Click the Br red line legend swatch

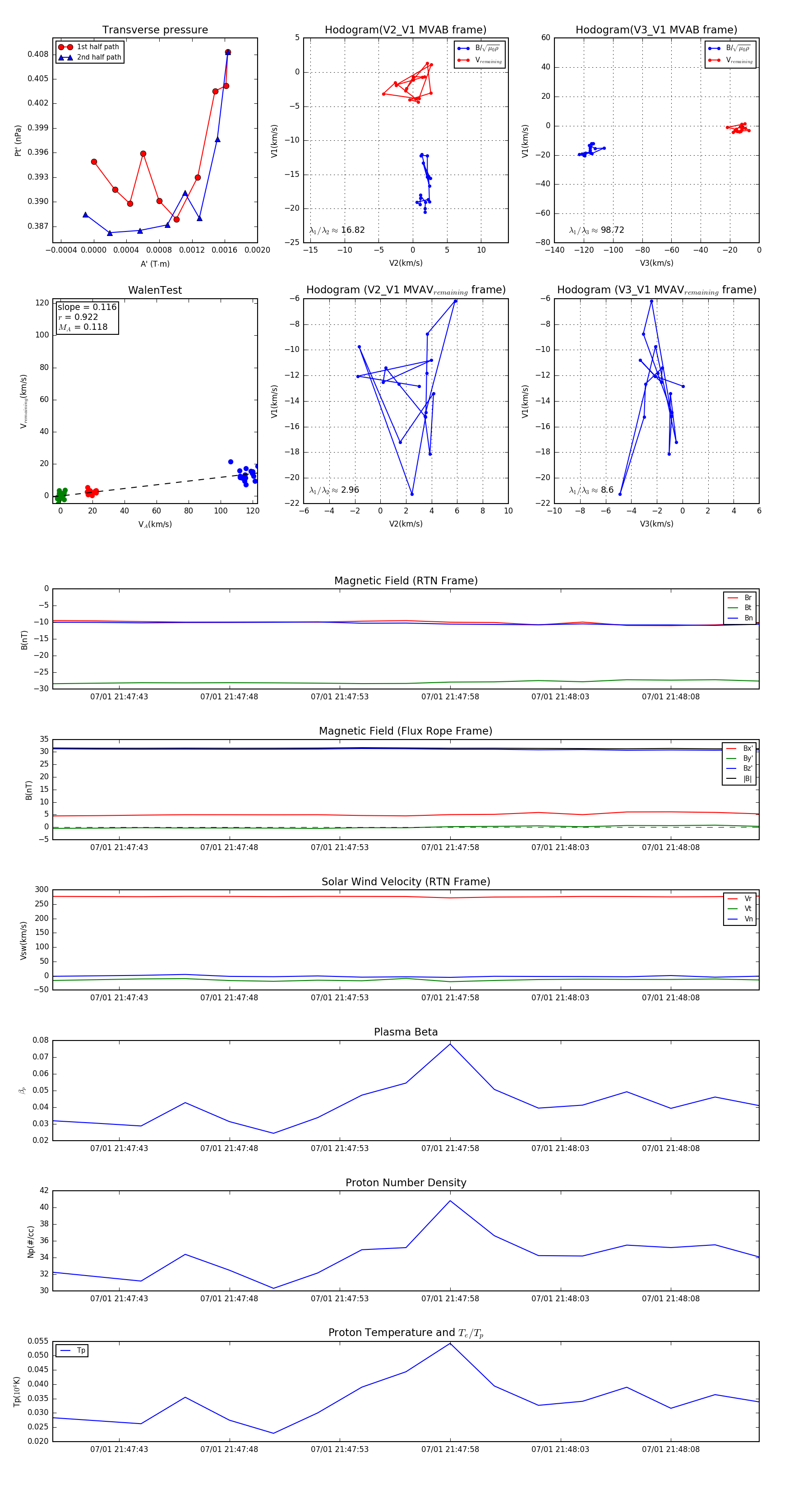(732, 598)
